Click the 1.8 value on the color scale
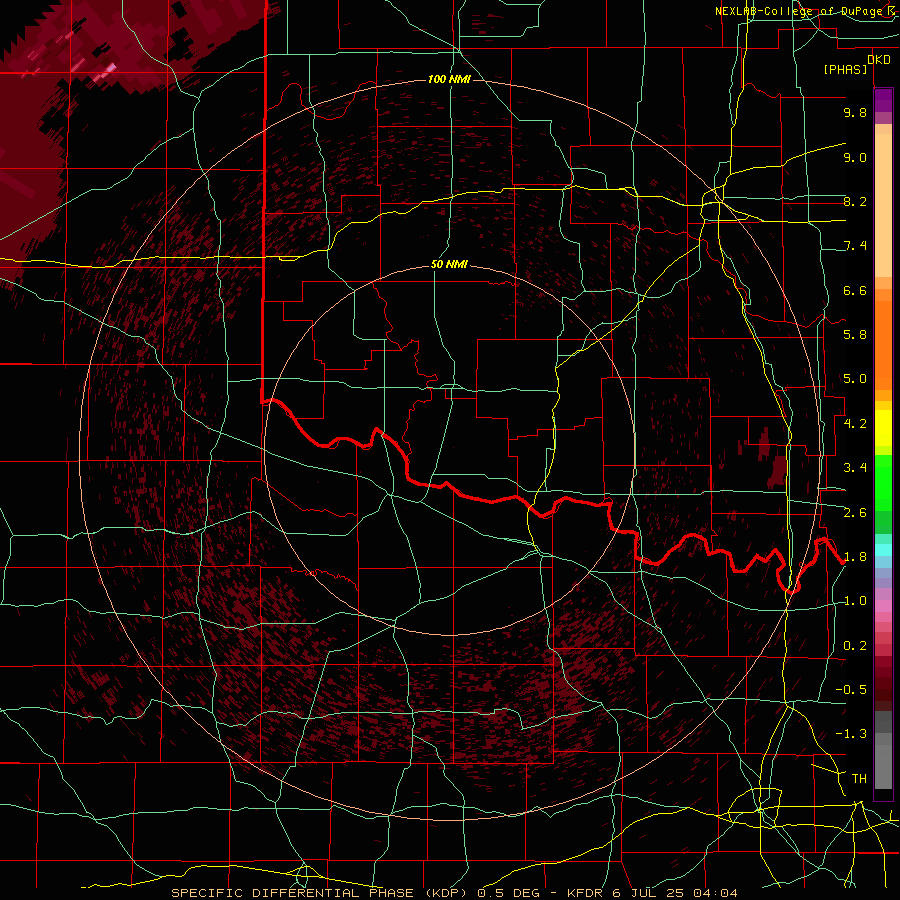 click(855, 557)
